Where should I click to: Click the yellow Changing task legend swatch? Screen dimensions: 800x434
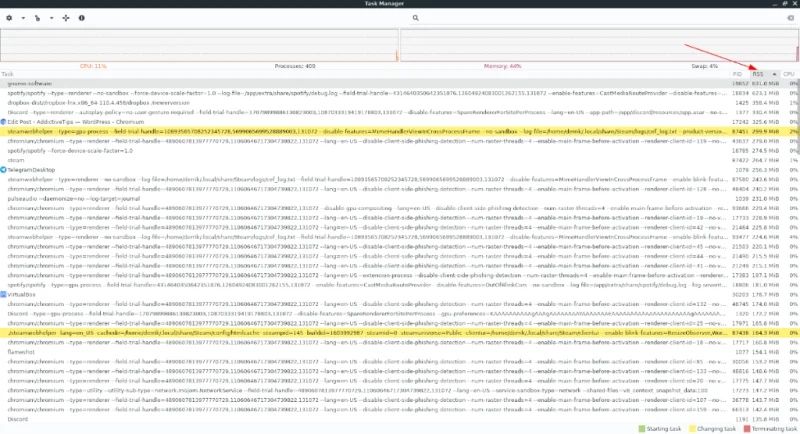692,429
